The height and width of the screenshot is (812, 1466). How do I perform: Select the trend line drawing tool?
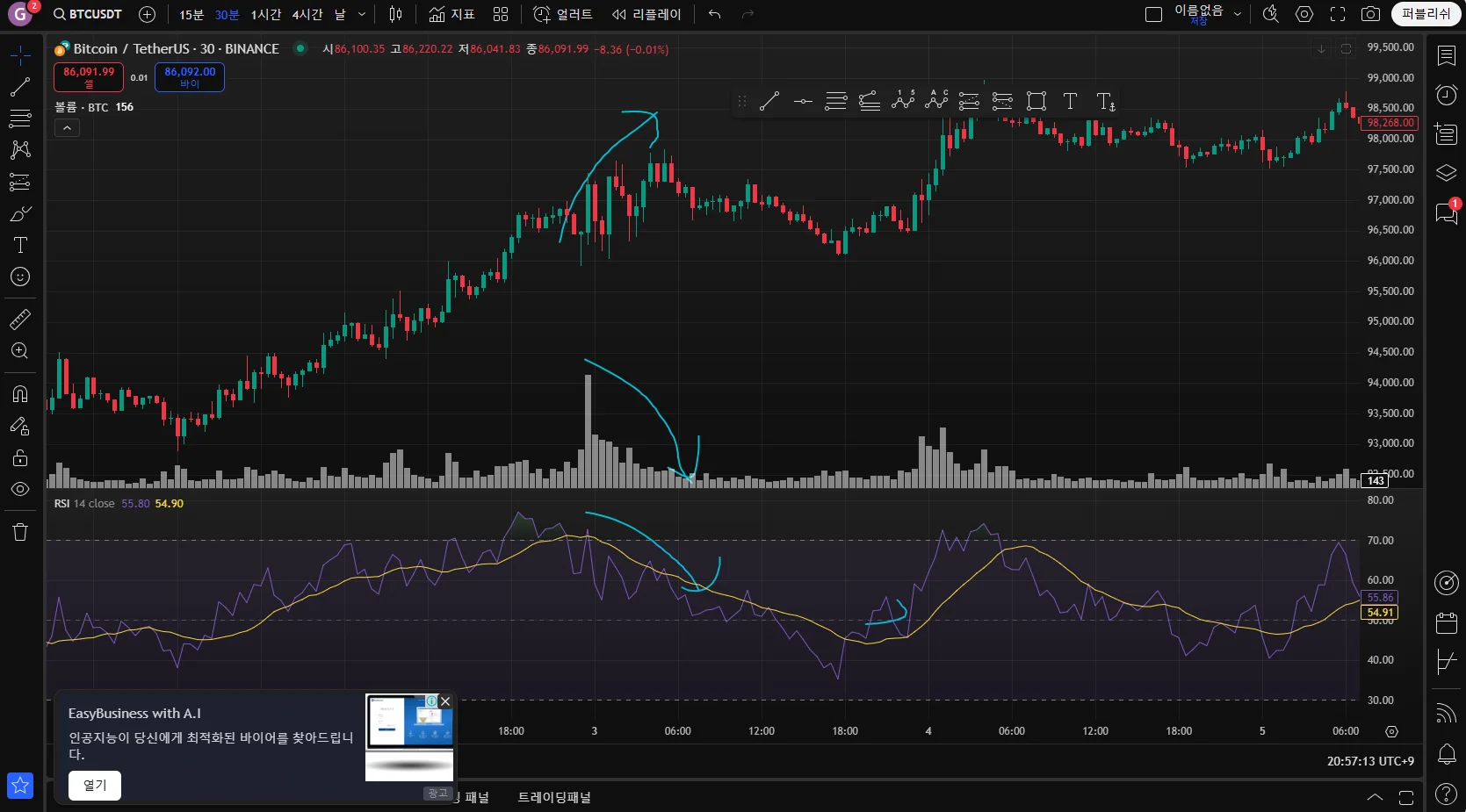pos(19,87)
